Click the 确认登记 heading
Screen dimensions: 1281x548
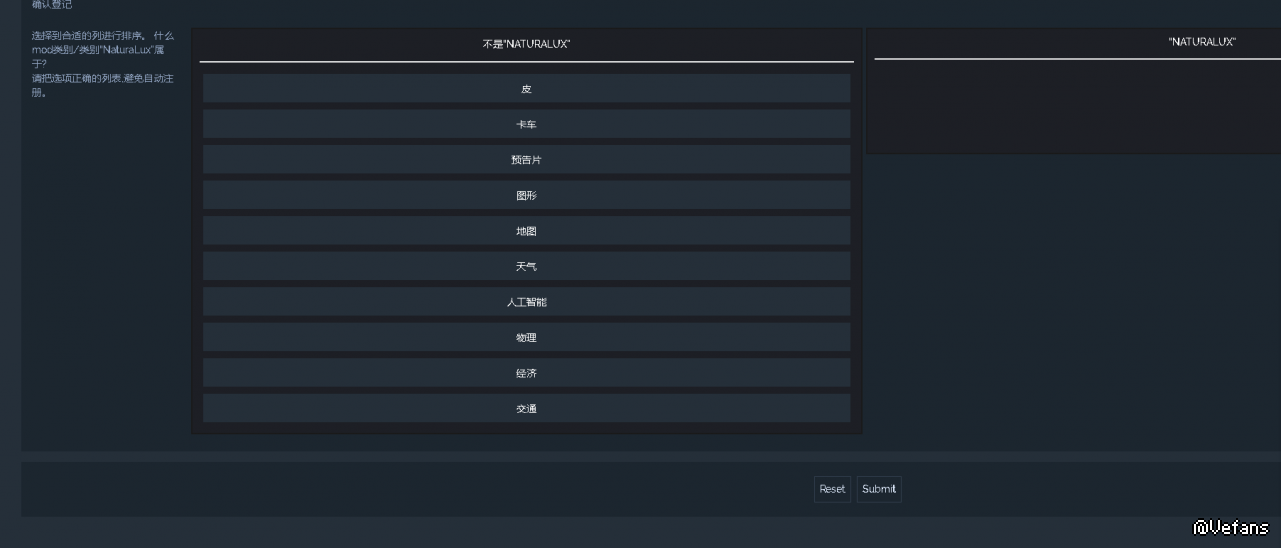52,5
